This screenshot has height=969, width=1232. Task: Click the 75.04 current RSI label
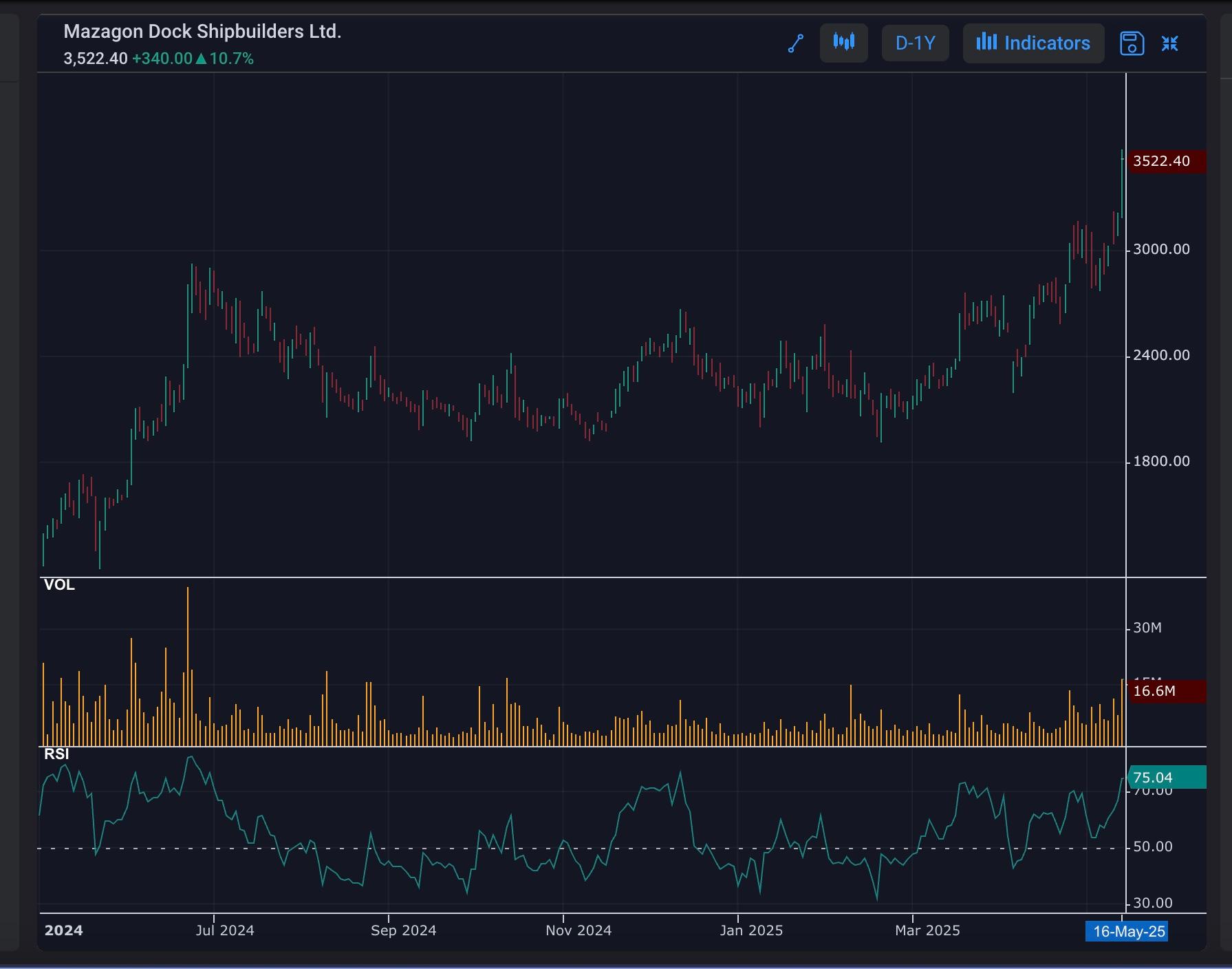pos(1167,777)
